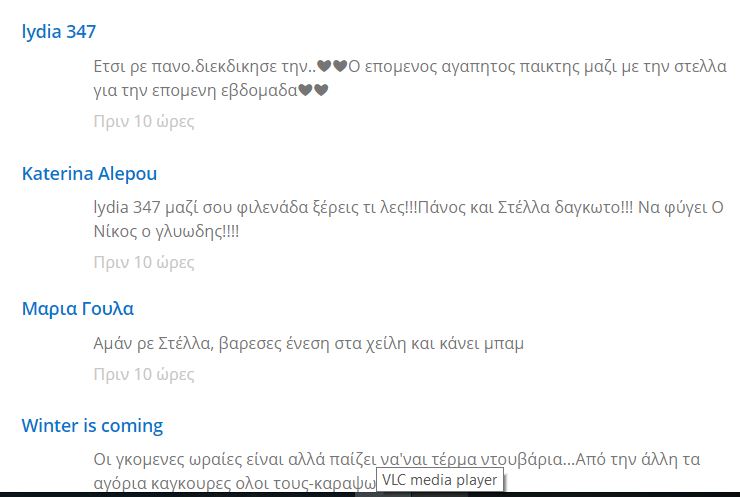
Task: Click the first pair of heart emojis in lydia 347's comment
Action: 332,66
